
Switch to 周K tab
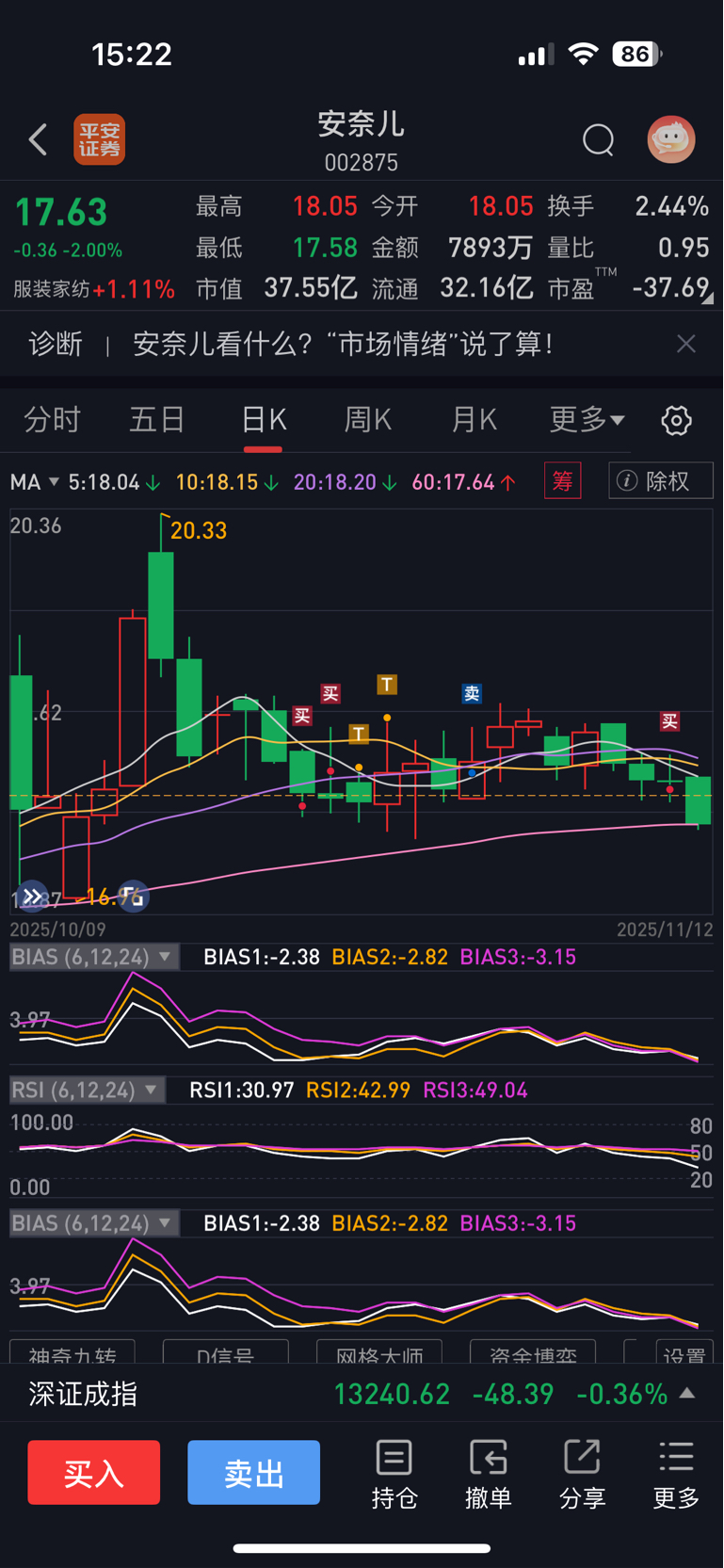click(367, 420)
